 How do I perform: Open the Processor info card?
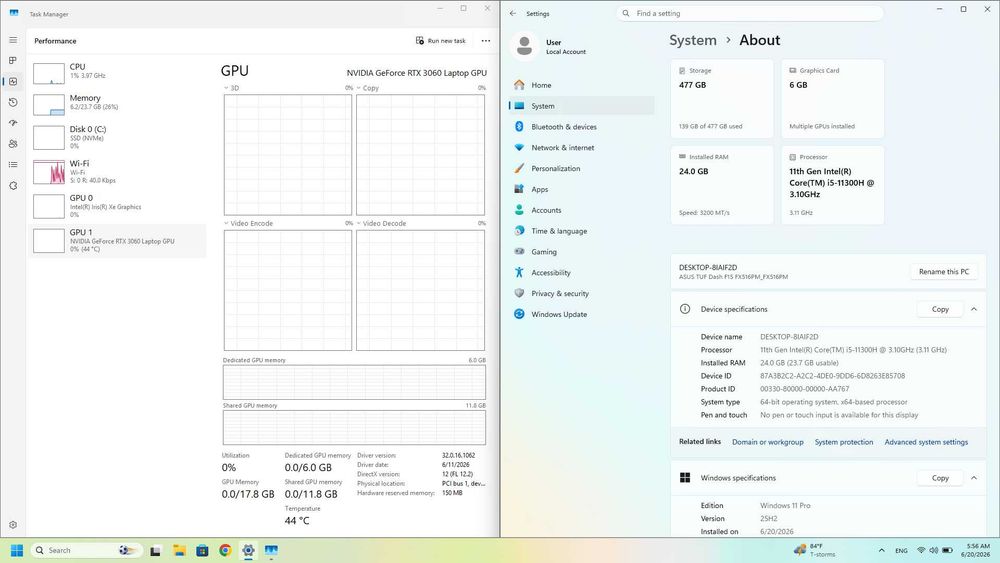click(833, 185)
